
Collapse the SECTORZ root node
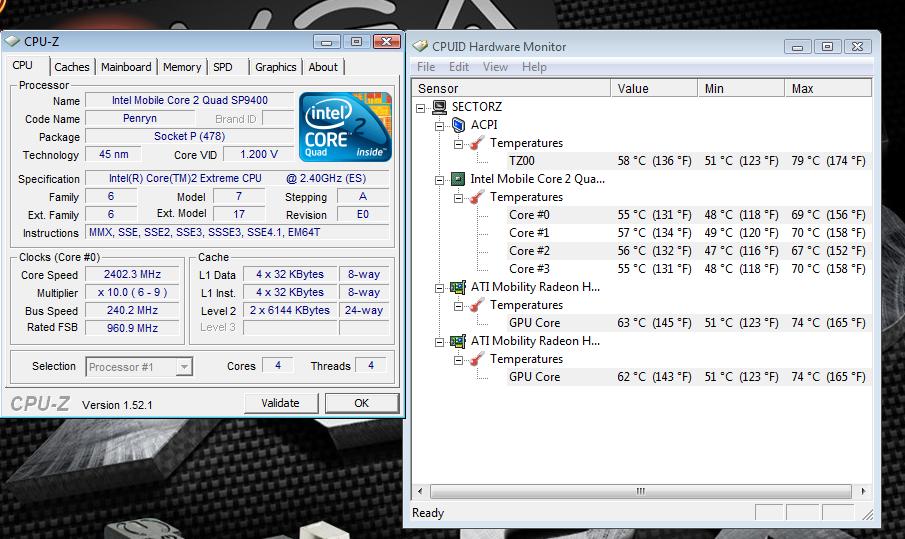coord(421,107)
